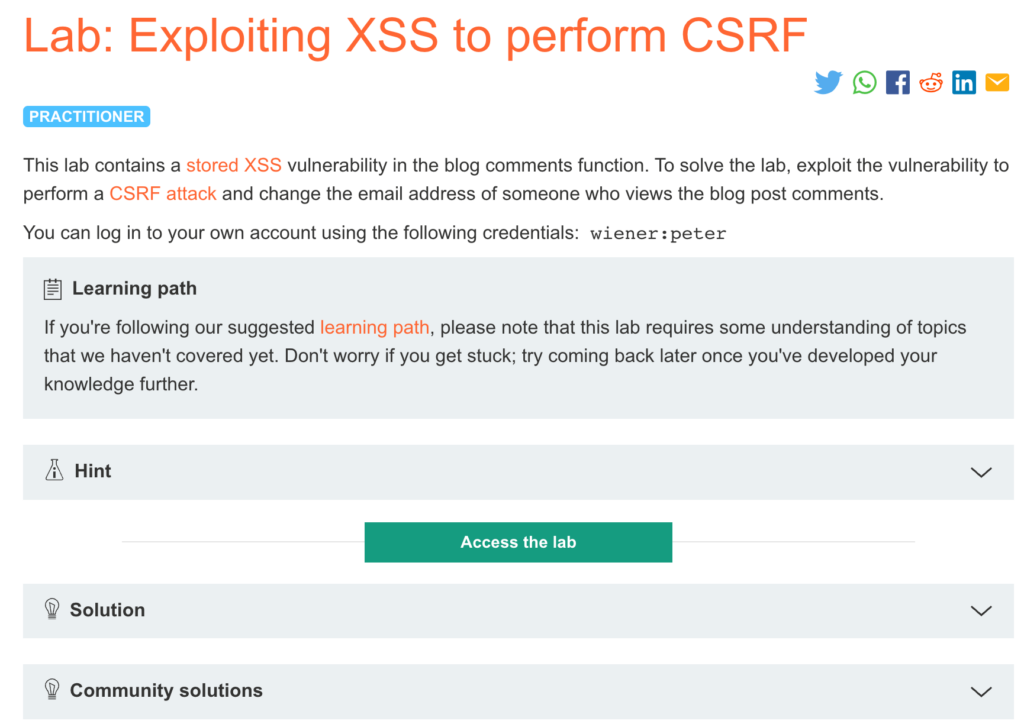Follow the learning path link
Screen dimensions: 1024x724
pyautogui.click(x=375, y=327)
